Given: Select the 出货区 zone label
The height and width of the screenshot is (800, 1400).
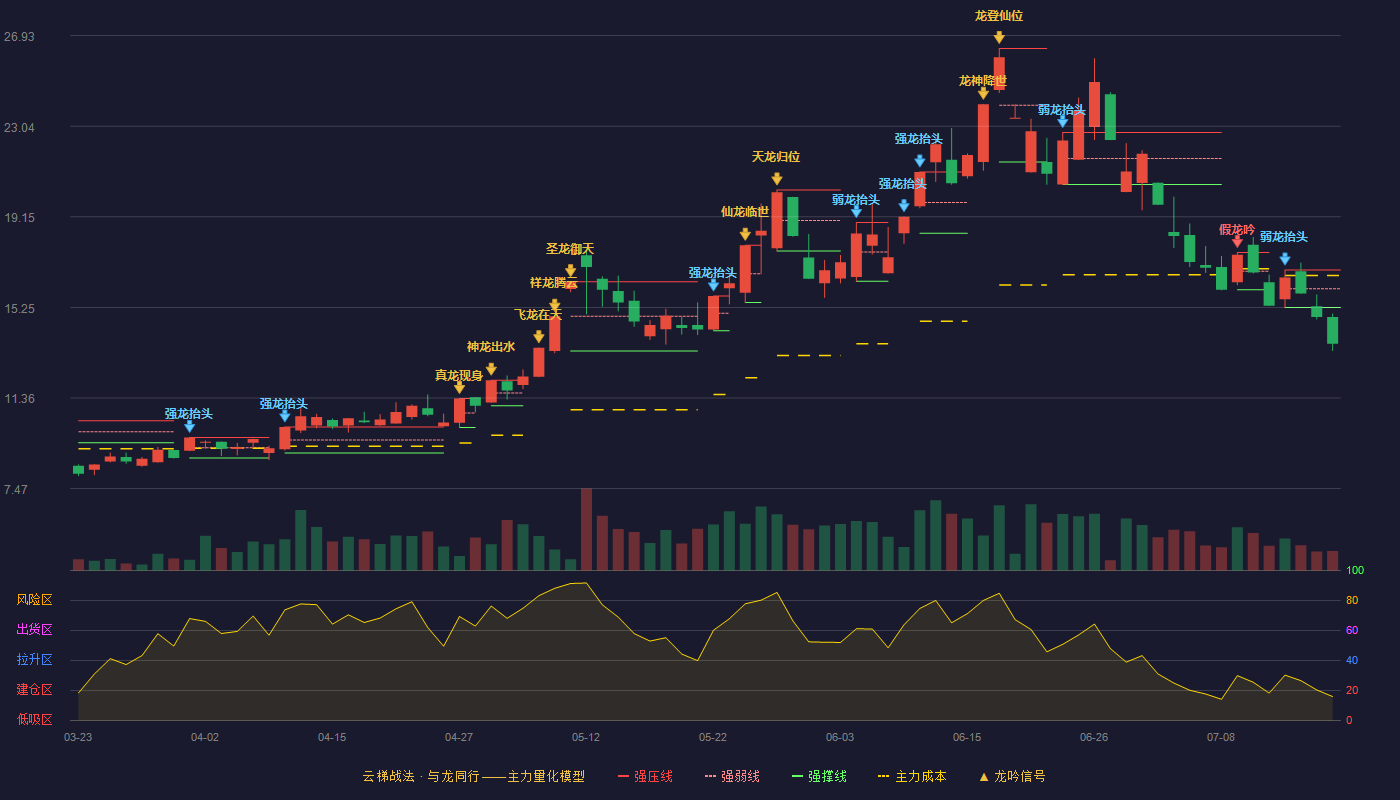Looking at the screenshot, I should 35,630.
